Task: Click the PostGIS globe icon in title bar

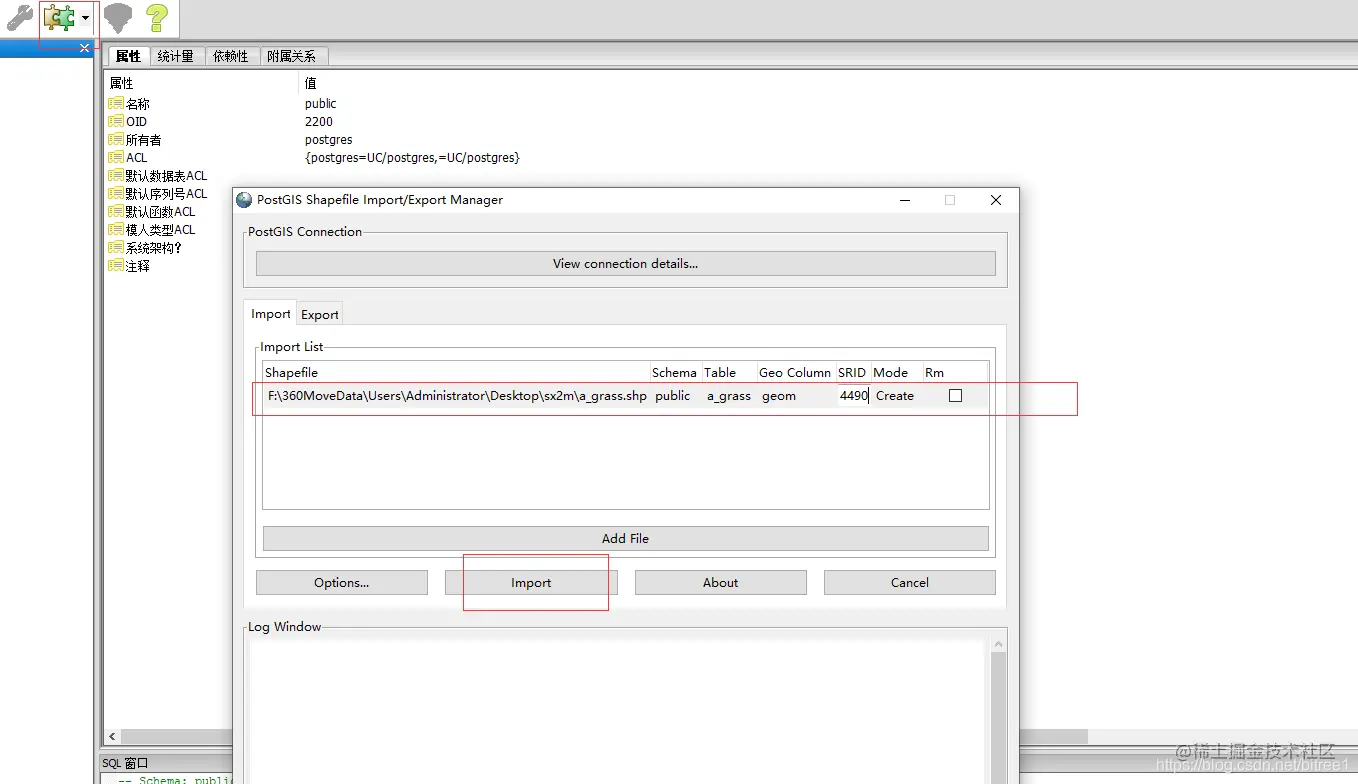Action: (244, 200)
